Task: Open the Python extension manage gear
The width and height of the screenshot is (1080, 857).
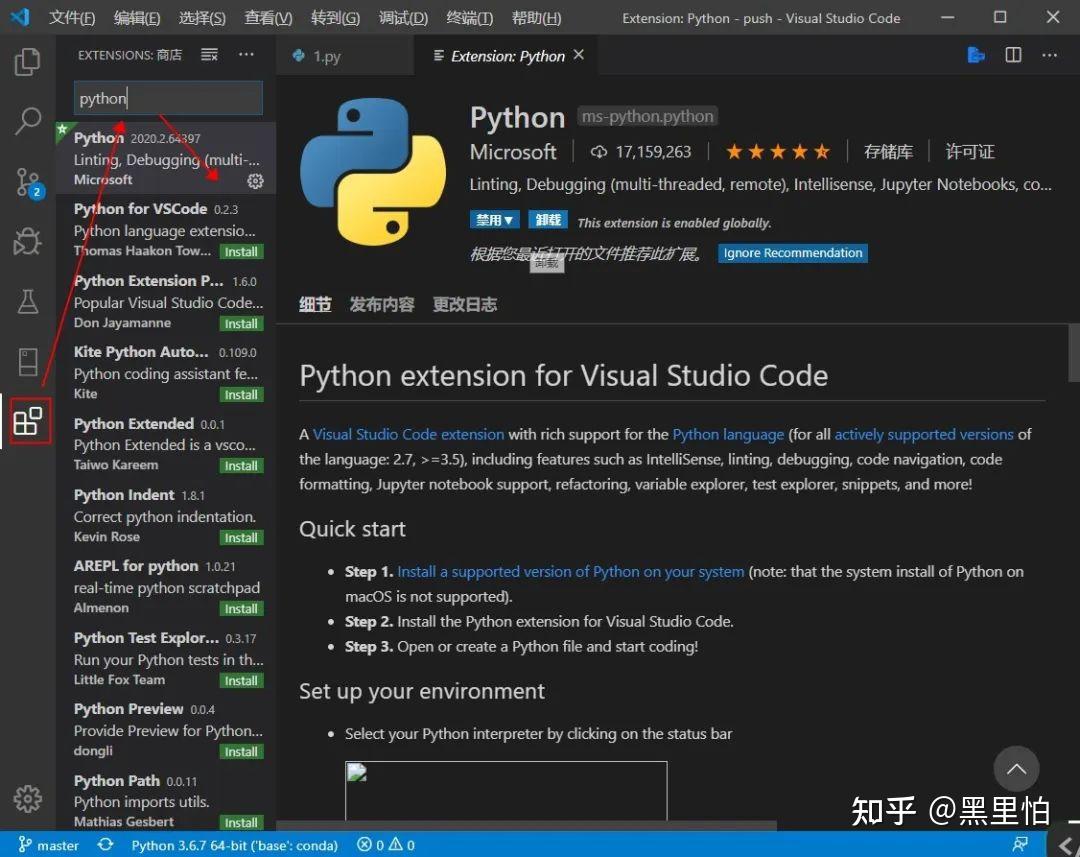Action: point(255,180)
